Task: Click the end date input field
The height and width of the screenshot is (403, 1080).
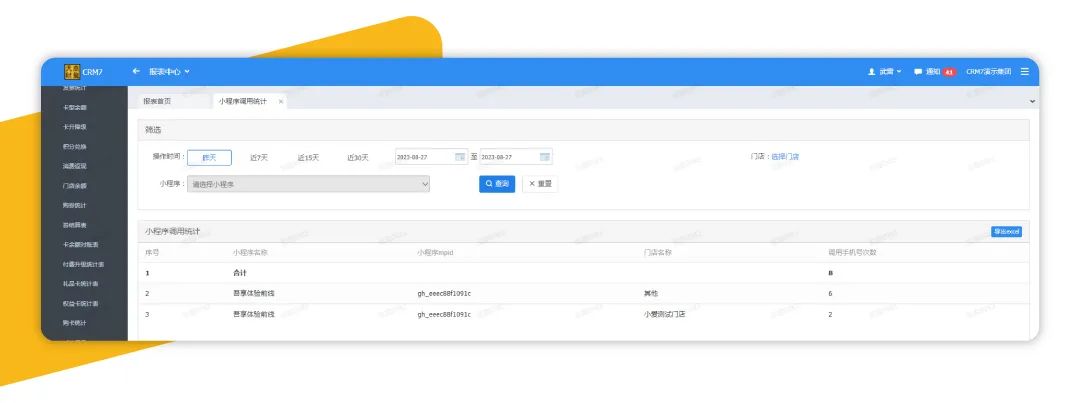Action: click(x=516, y=157)
